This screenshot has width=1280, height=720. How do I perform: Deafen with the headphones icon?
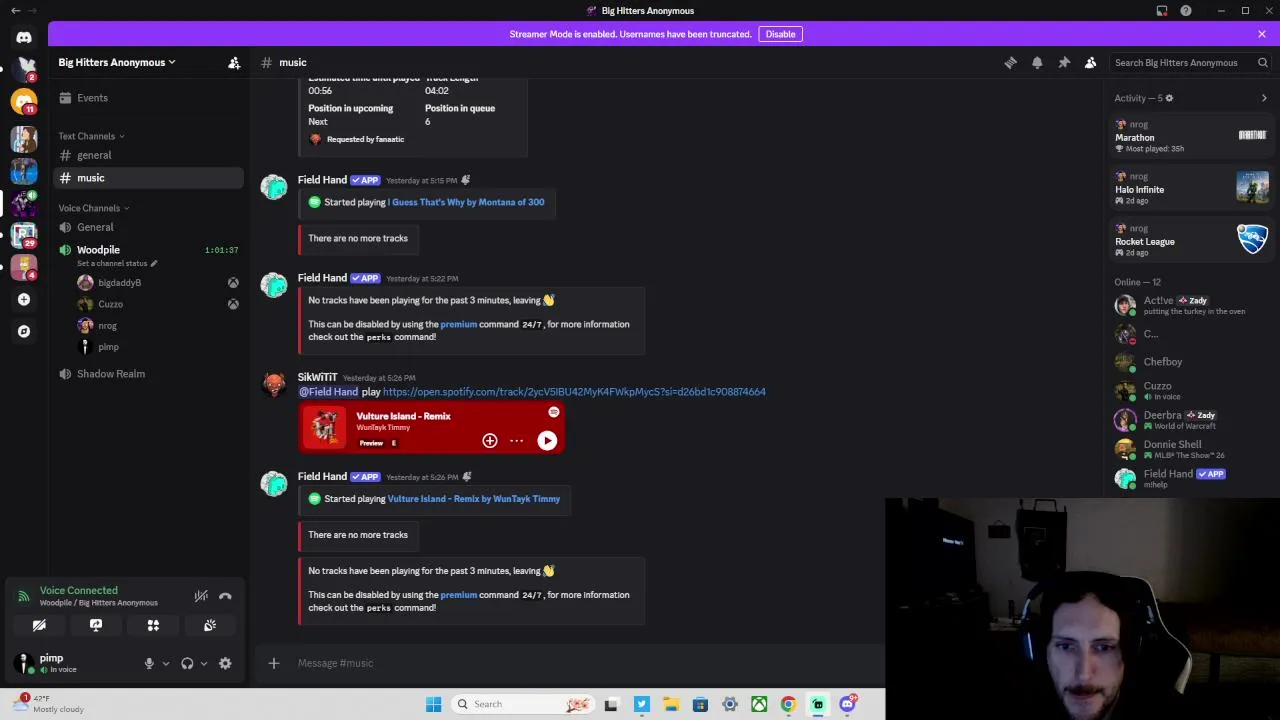pyautogui.click(x=187, y=663)
